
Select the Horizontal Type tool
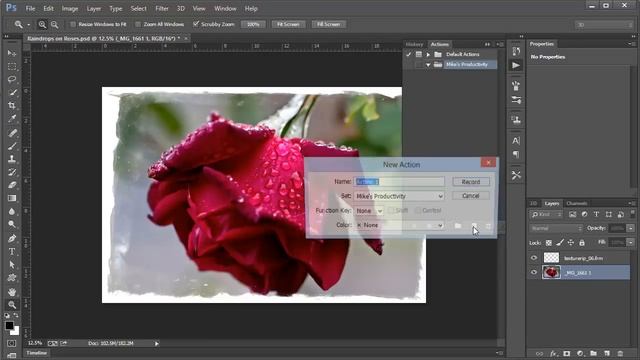click(x=12, y=251)
